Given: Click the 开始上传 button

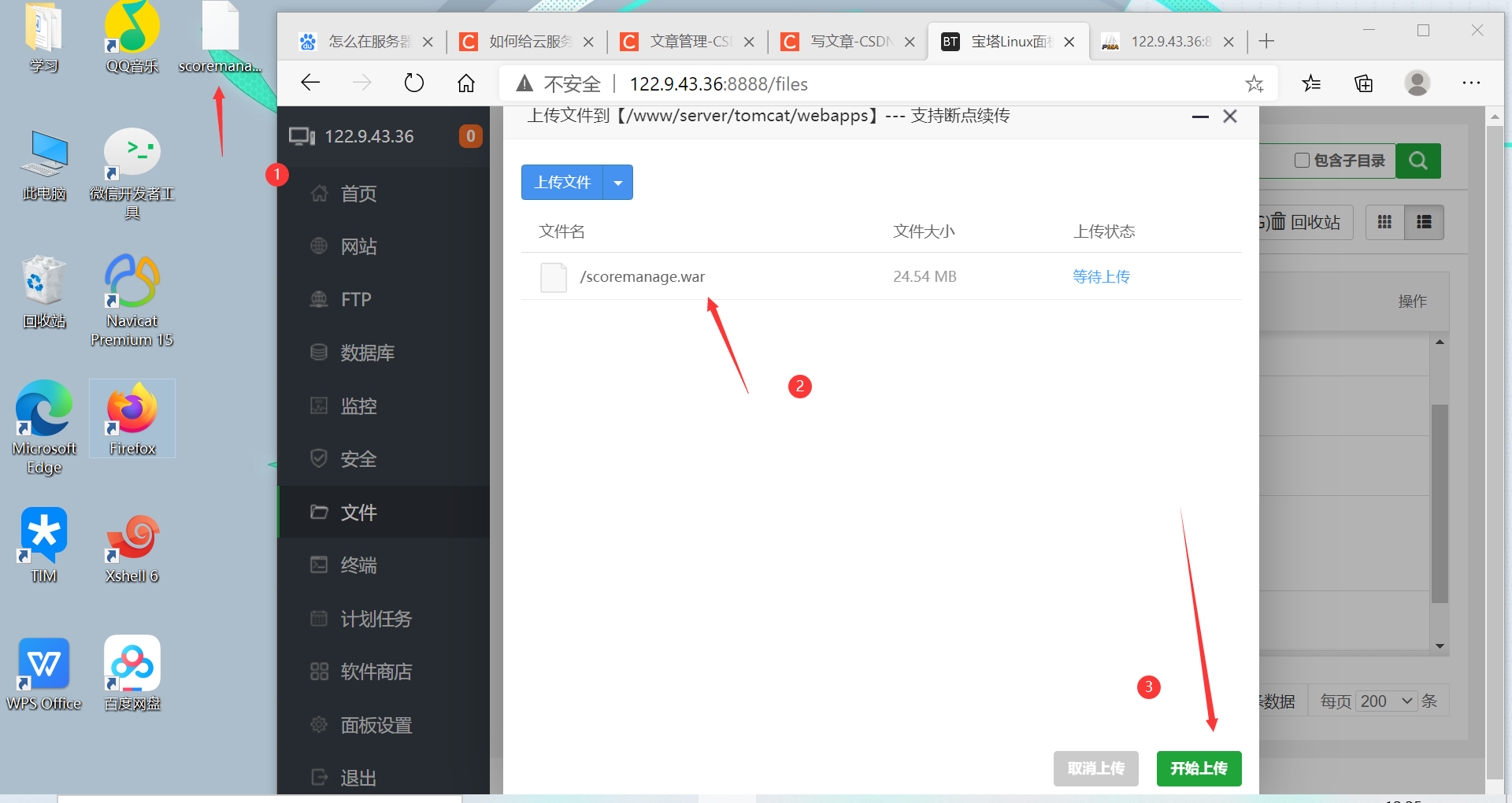Looking at the screenshot, I should point(1199,768).
